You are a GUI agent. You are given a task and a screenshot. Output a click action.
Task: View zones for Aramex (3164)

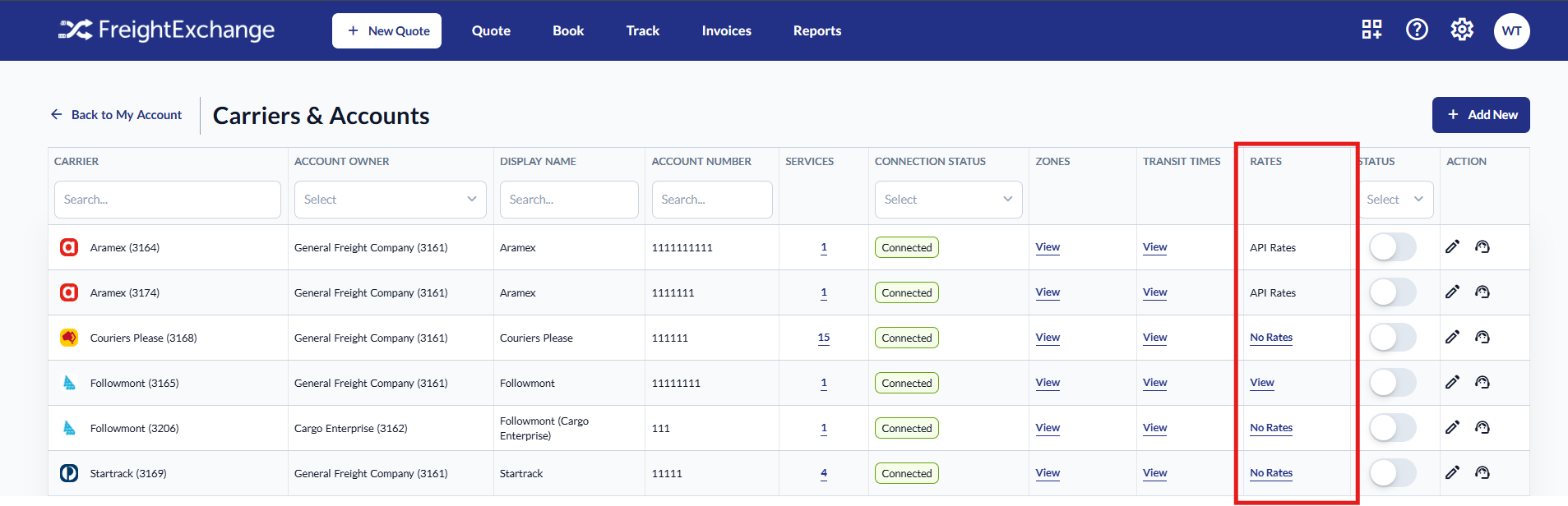(1048, 247)
